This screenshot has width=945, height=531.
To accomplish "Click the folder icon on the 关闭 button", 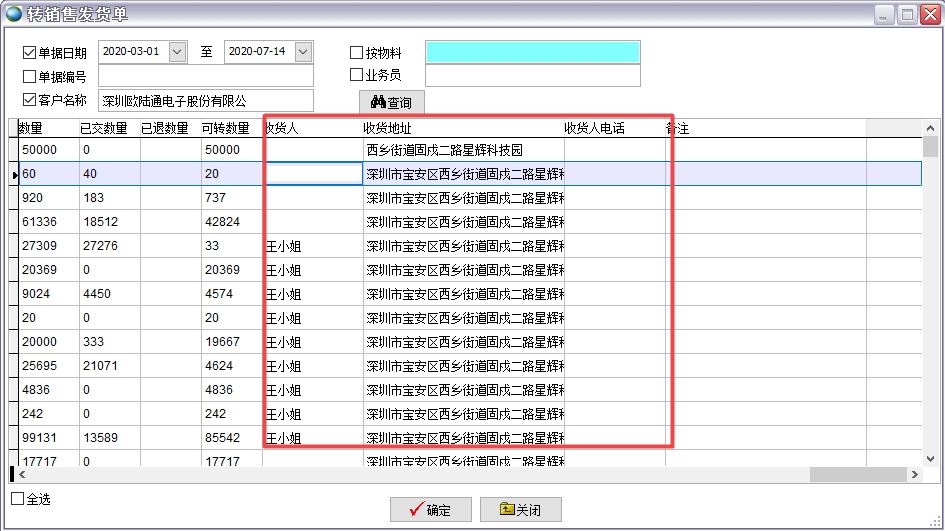I will 507,510.
